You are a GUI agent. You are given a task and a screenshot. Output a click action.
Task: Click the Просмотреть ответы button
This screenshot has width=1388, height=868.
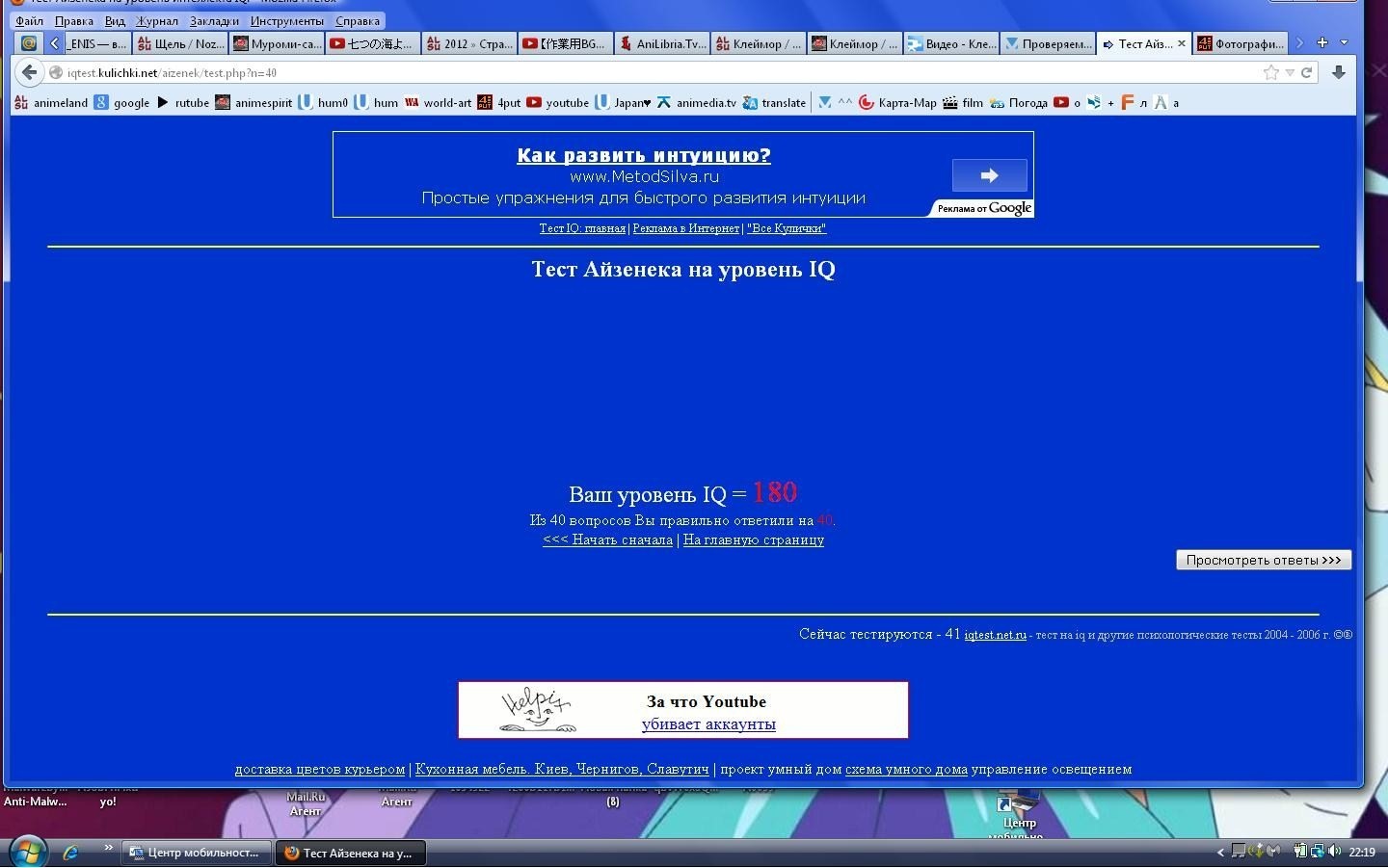[x=1264, y=560]
